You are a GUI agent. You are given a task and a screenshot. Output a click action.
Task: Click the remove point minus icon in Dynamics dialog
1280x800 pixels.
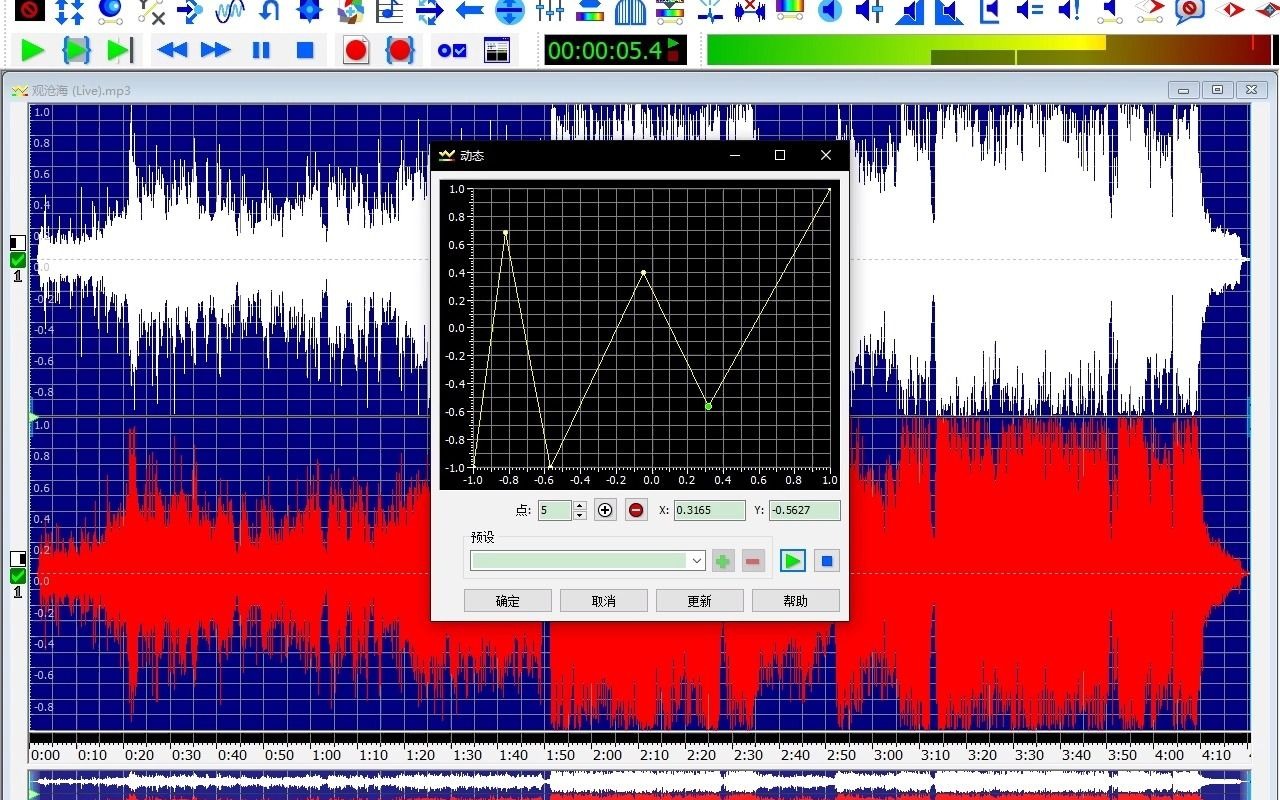(636, 510)
